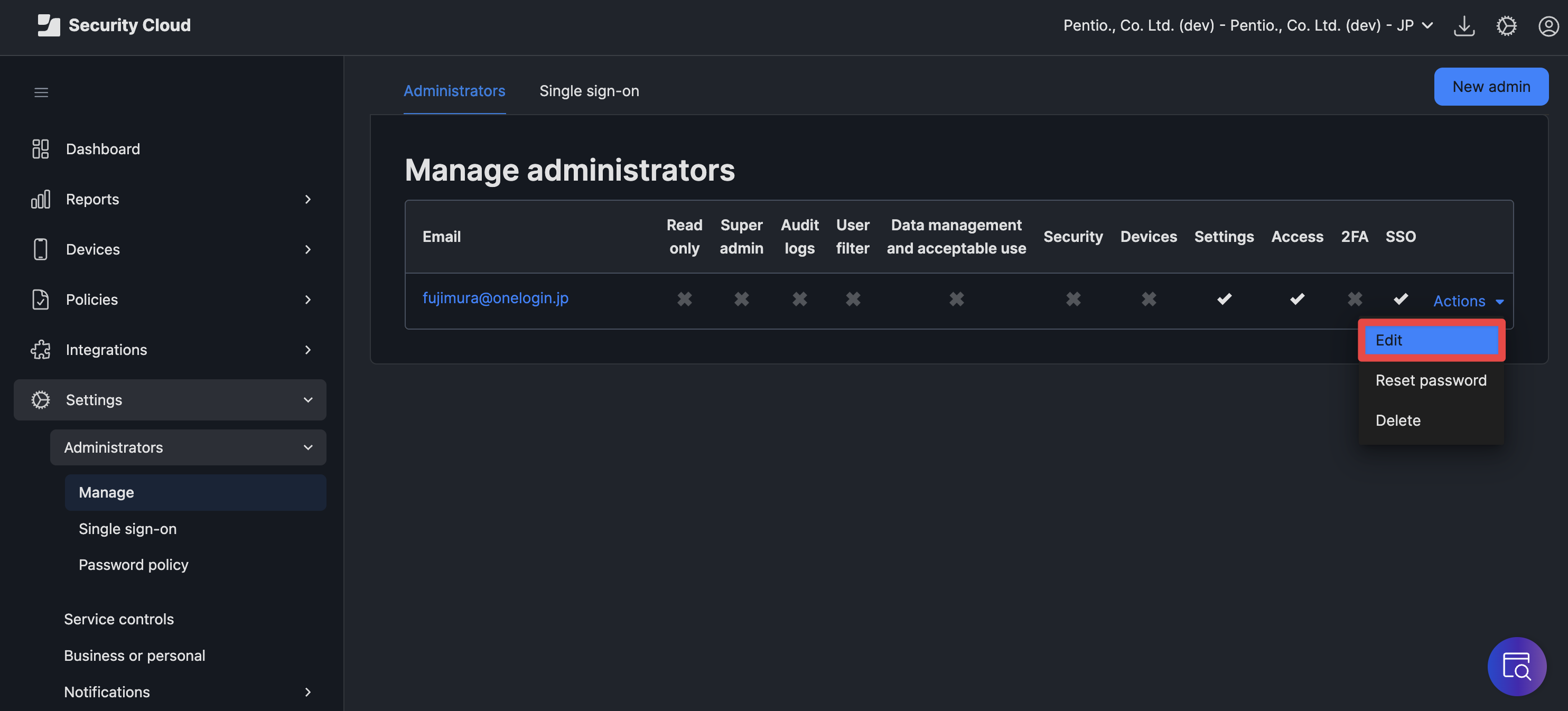The height and width of the screenshot is (711, 1568).
Task: Click the Read only X mark for fujimura
Action: (684, 298)
